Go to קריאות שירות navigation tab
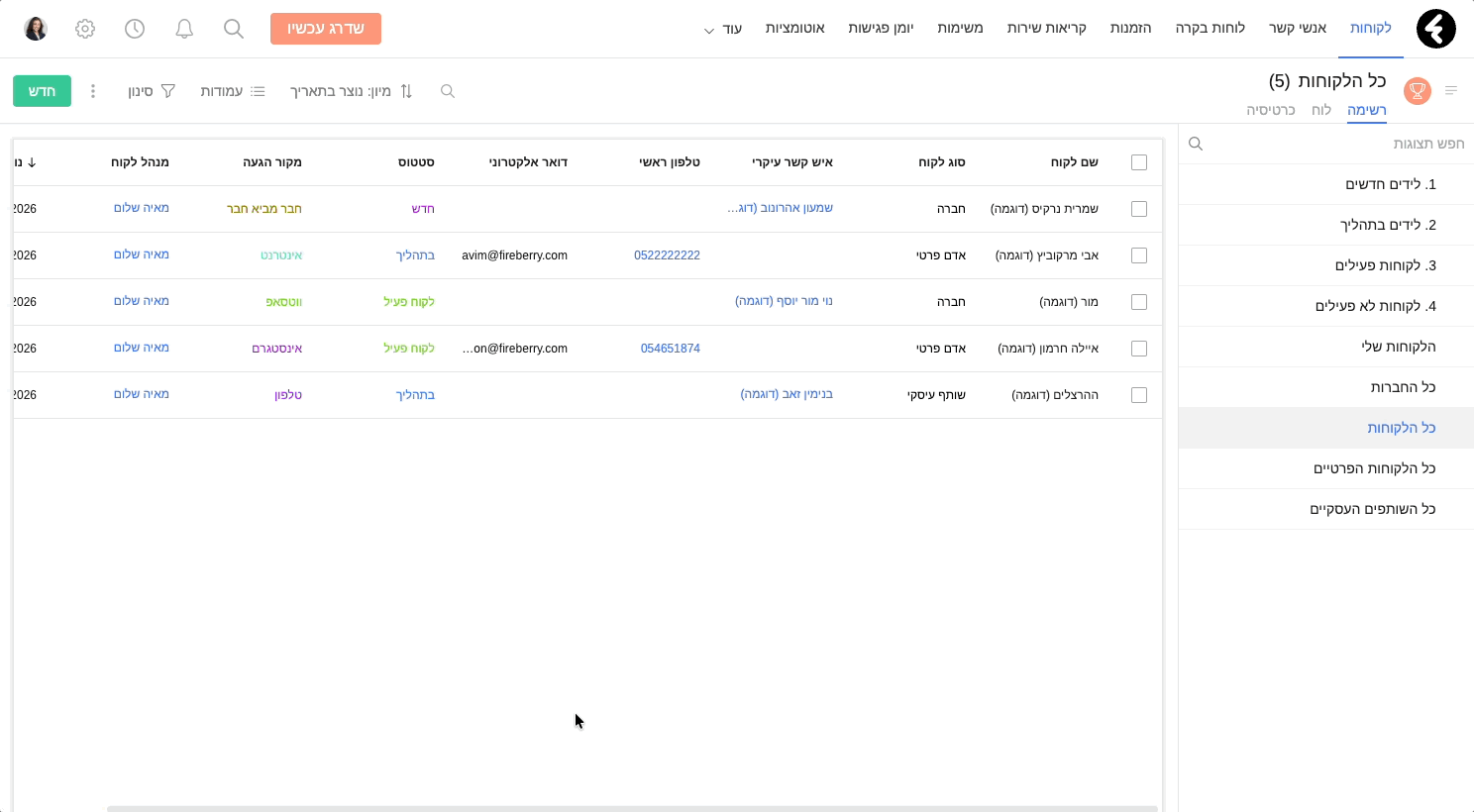The image size is (1474, 812). (1047, 28)
